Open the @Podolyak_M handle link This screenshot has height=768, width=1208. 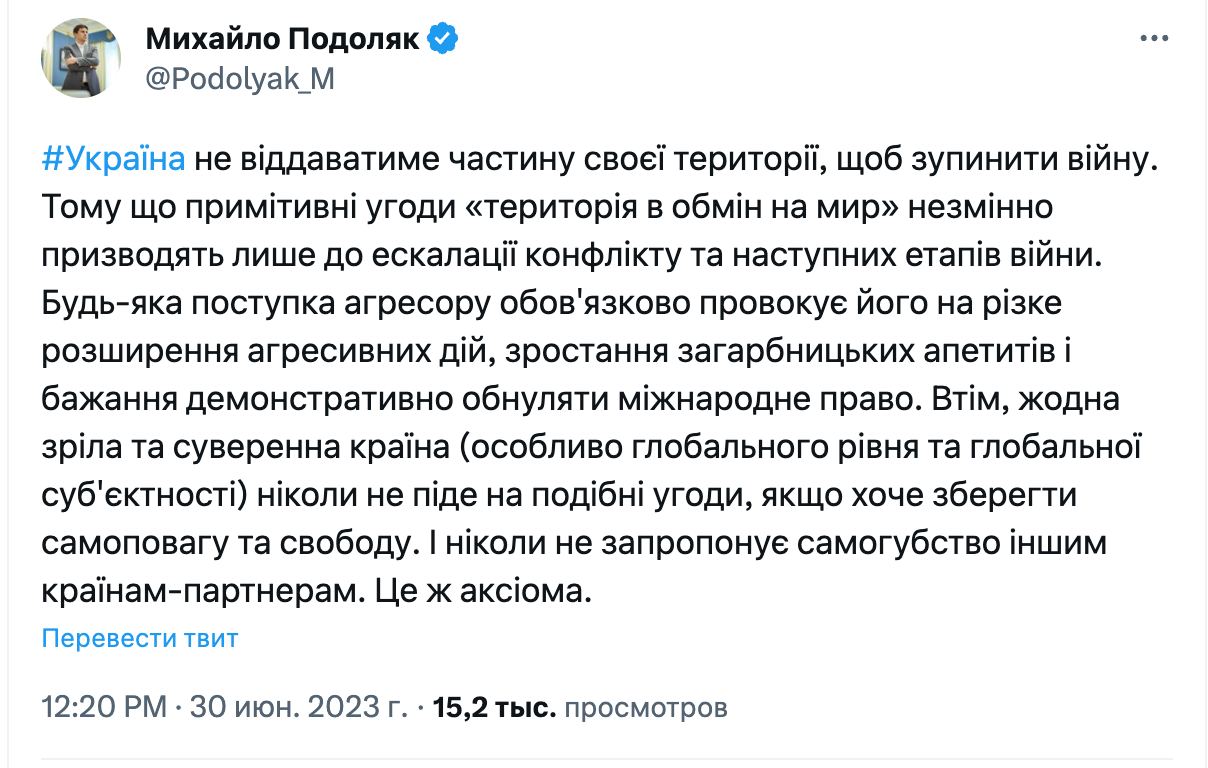click(240, 80)
